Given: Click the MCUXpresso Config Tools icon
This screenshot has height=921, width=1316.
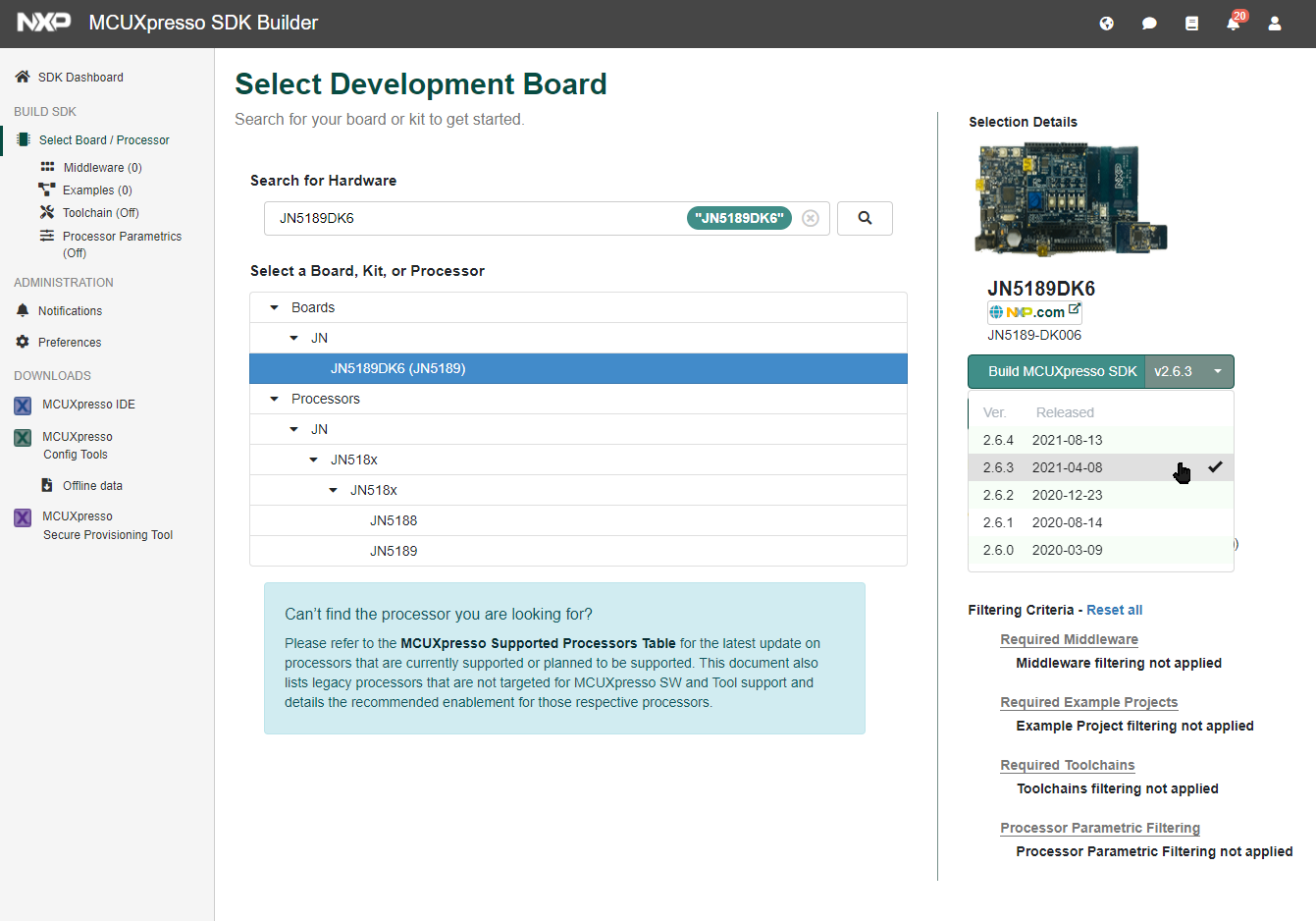Looking at the screenshot, I should pyautogui.click(x=23, y=437).
